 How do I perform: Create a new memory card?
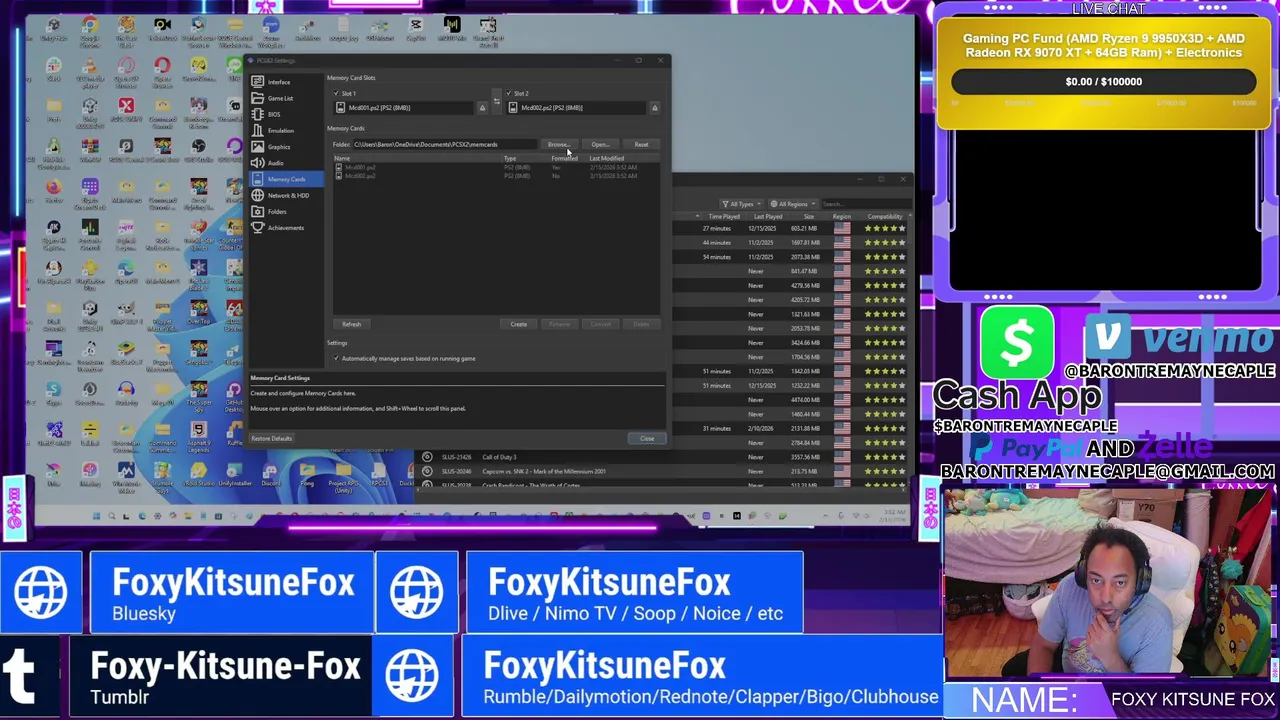518,324
